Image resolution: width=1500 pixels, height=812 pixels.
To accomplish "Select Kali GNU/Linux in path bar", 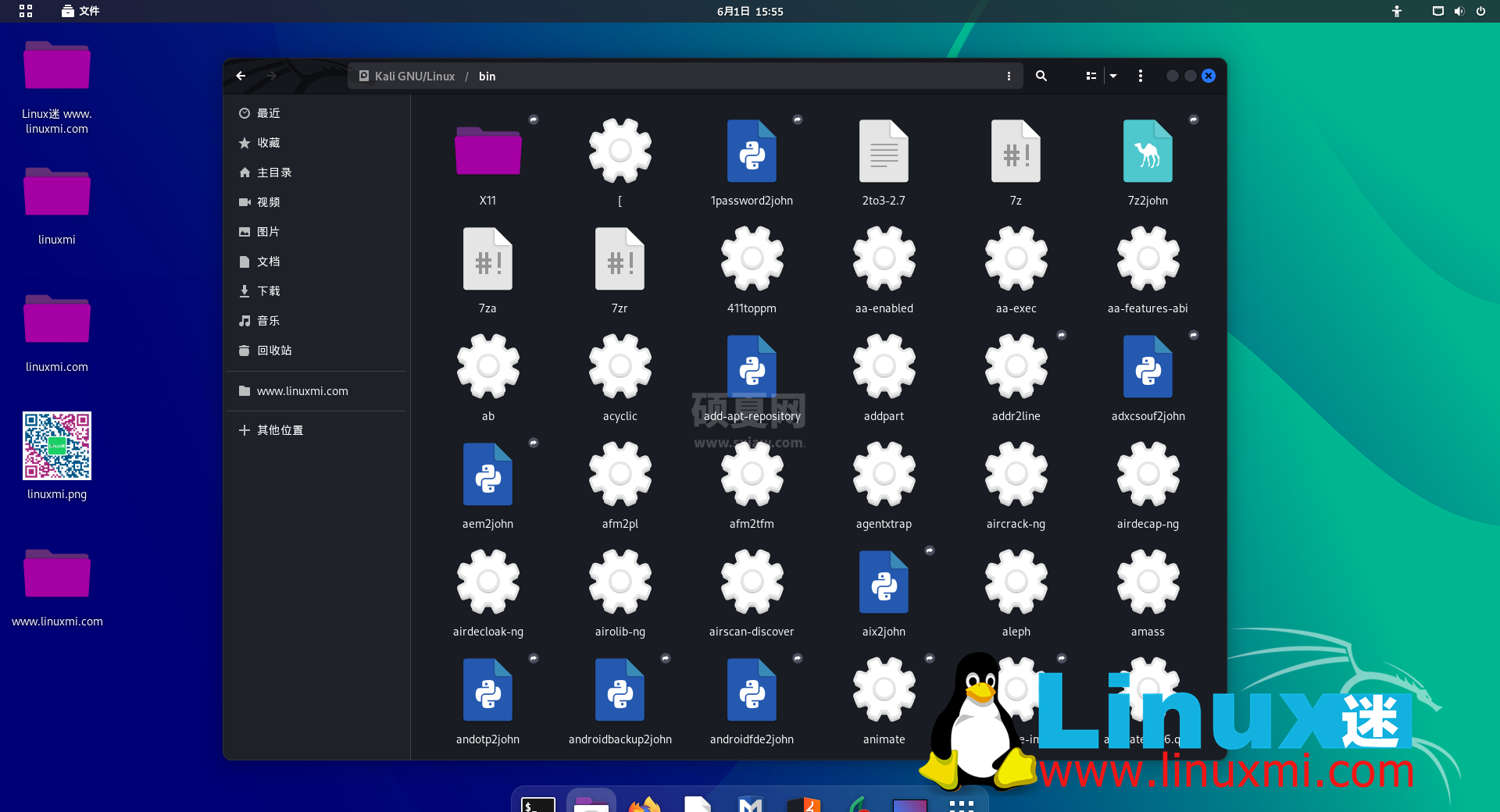I will pos(407,76).
